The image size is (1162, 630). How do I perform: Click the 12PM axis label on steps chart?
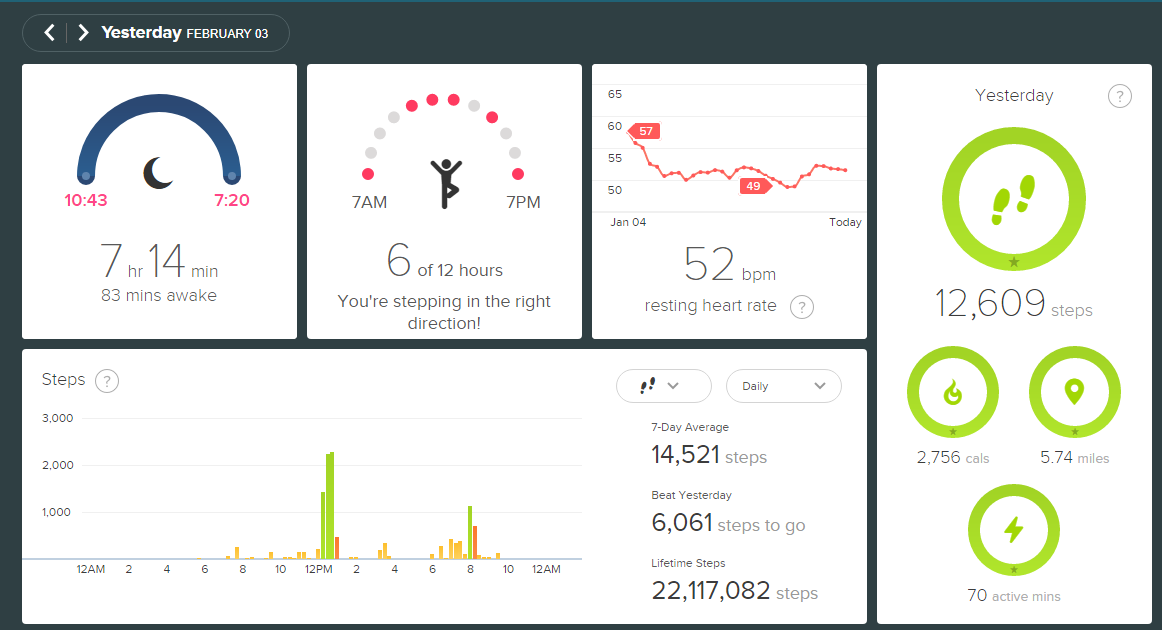tap(319, 569)
